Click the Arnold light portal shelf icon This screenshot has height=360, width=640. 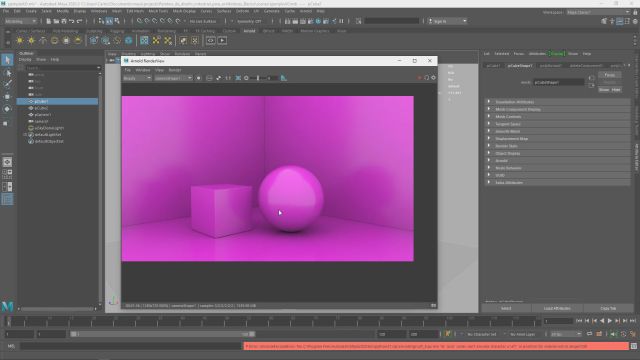point(66,40)
